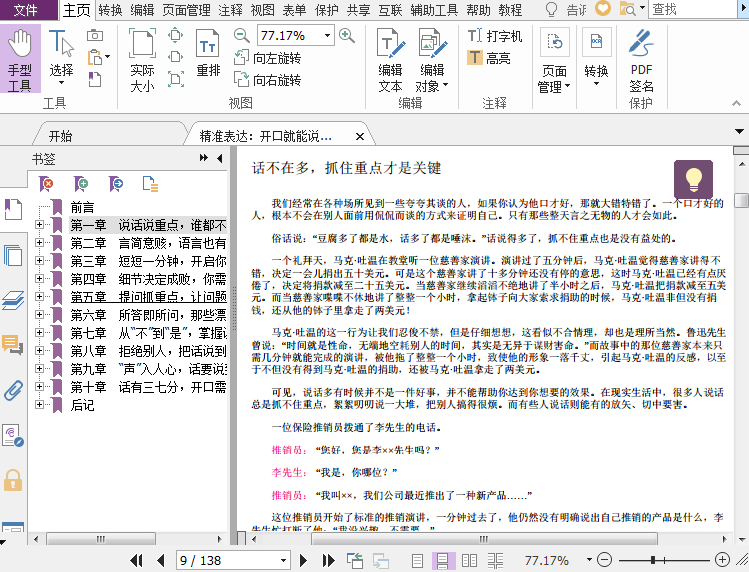Expand the 第六章 bookmark node
Screen dimensions: 749x572
[39, 314]
